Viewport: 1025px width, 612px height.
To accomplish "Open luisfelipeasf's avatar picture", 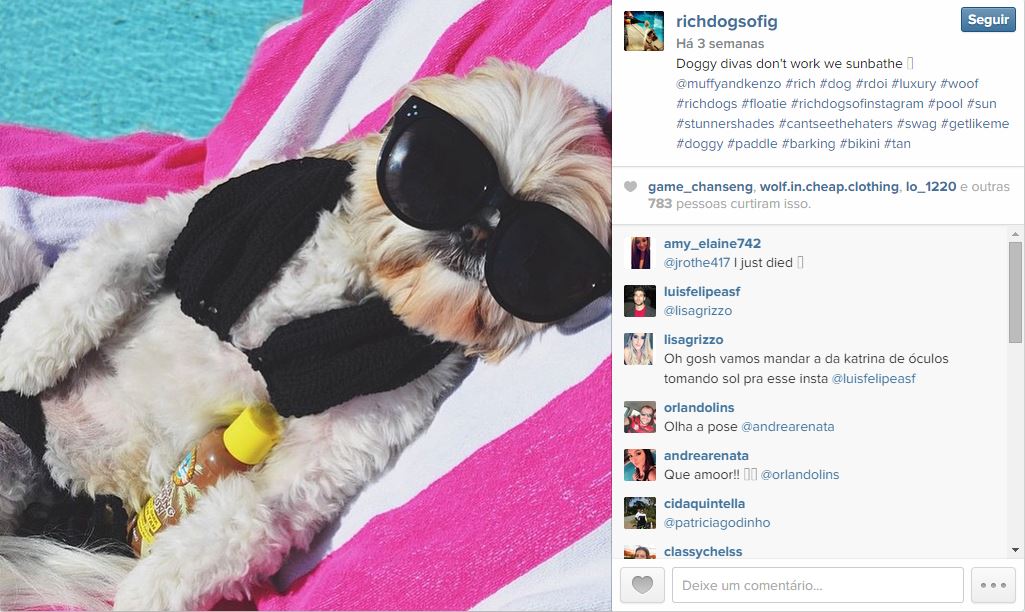I will click(640, 301).
